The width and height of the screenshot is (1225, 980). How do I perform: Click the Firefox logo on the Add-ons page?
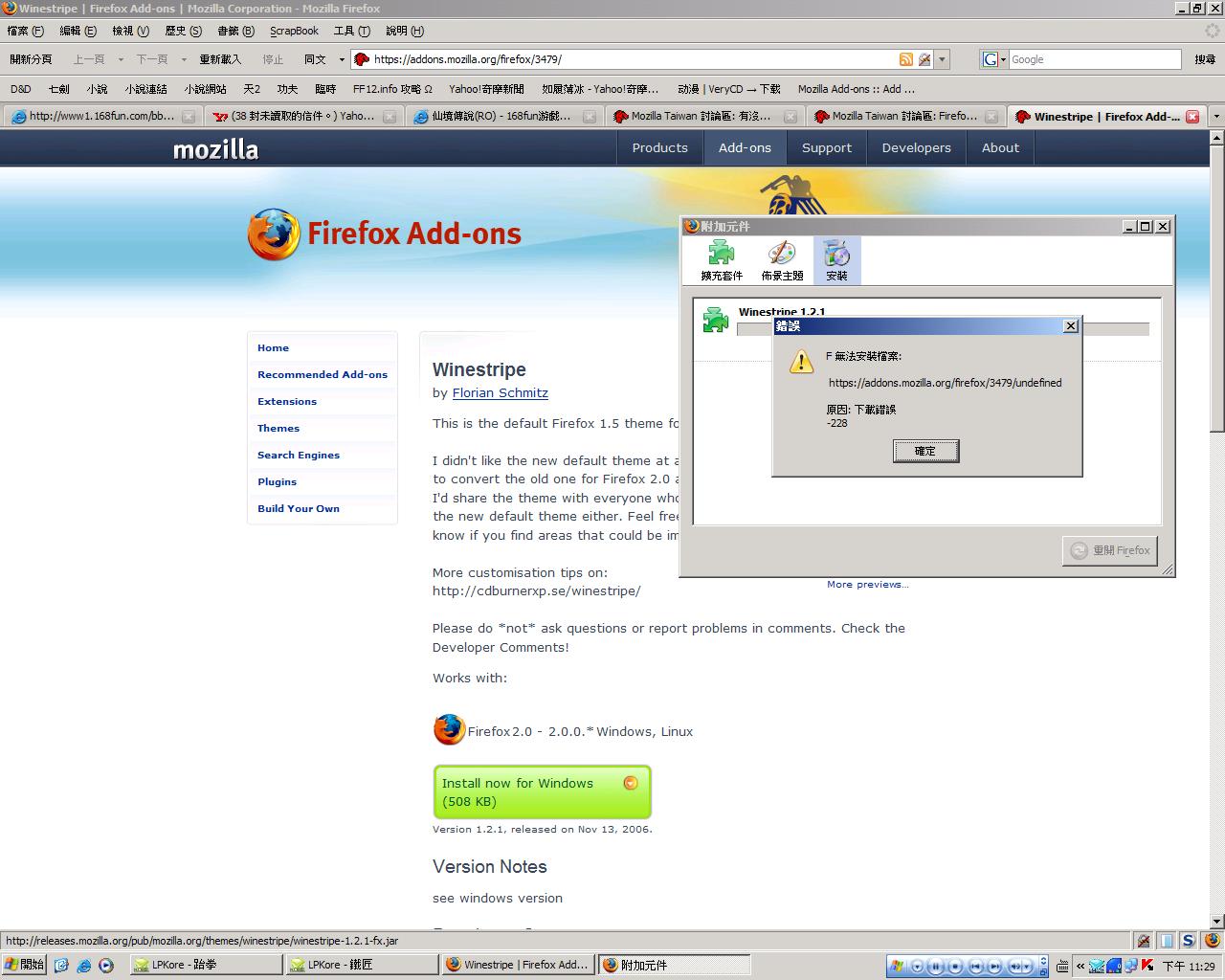click(x=274, y=234)
